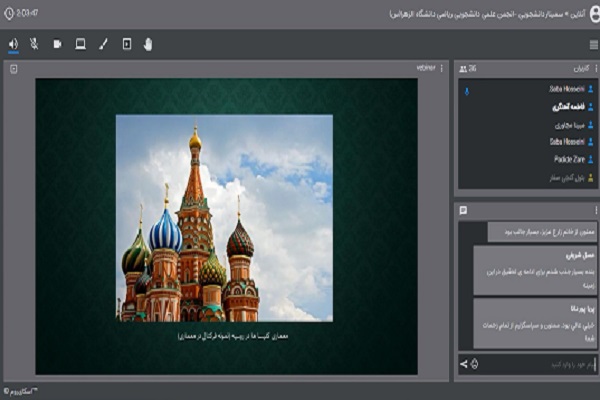Image resolution: width=600 pixels, height=400 pixels.
Task: Click the آنلاین breadcrumb link
Action: pos(578,15)
